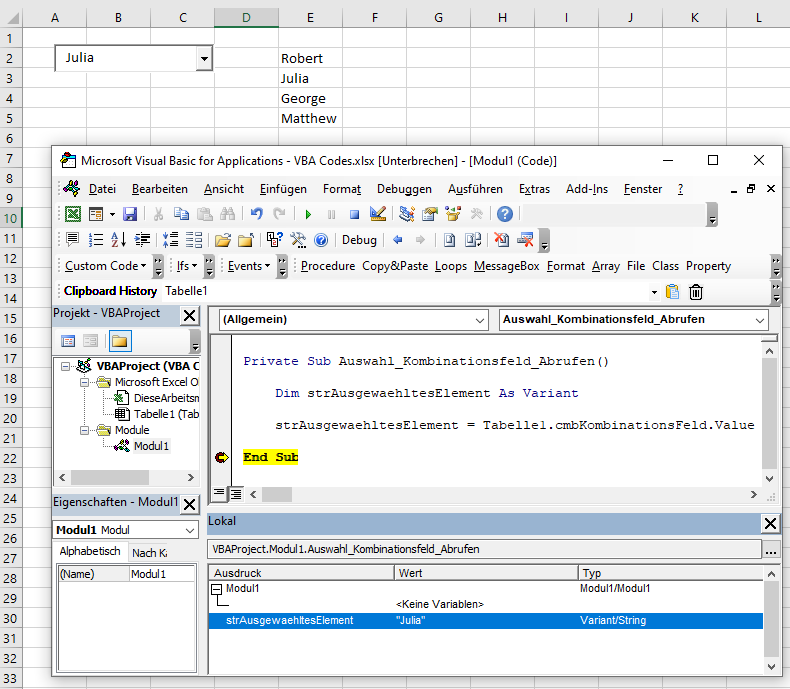Close the Lokal window panel
This screenshot has width=790, height=689.
pyautogui.click(x=770, y=523)
